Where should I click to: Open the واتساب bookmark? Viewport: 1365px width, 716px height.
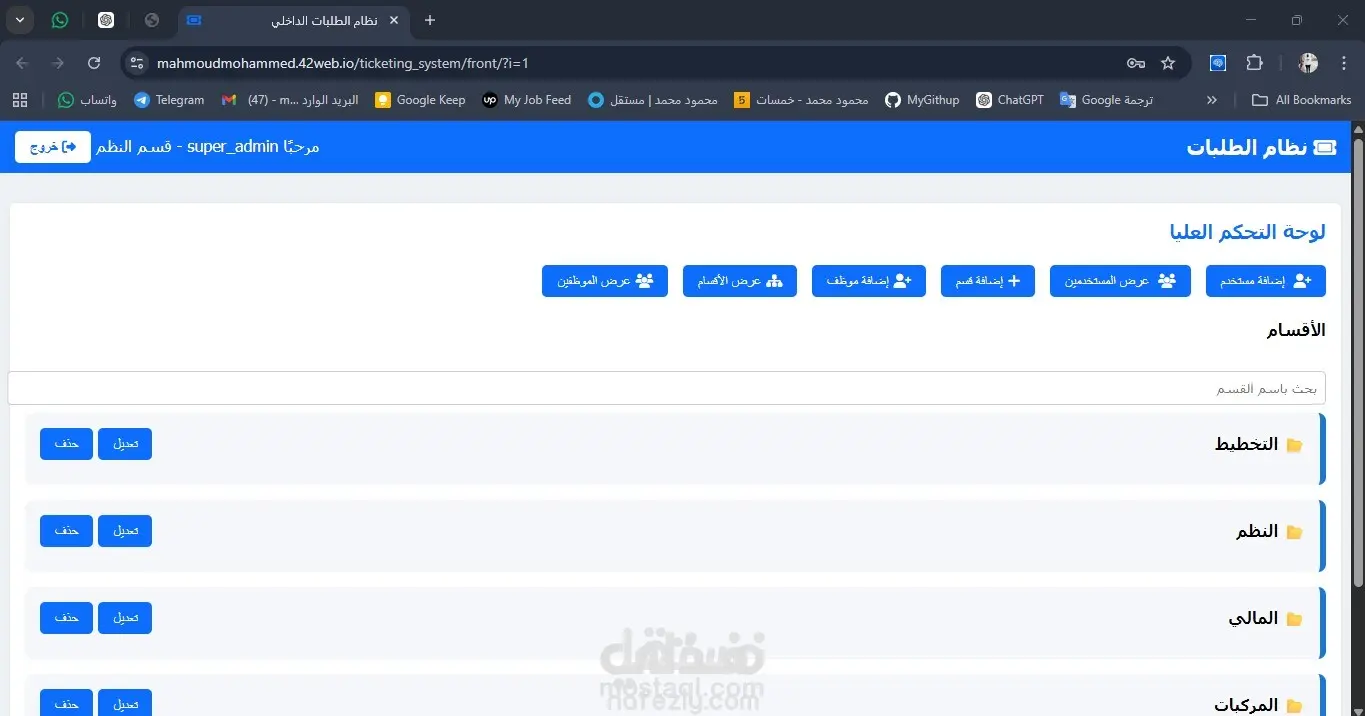tap(87, 100)
